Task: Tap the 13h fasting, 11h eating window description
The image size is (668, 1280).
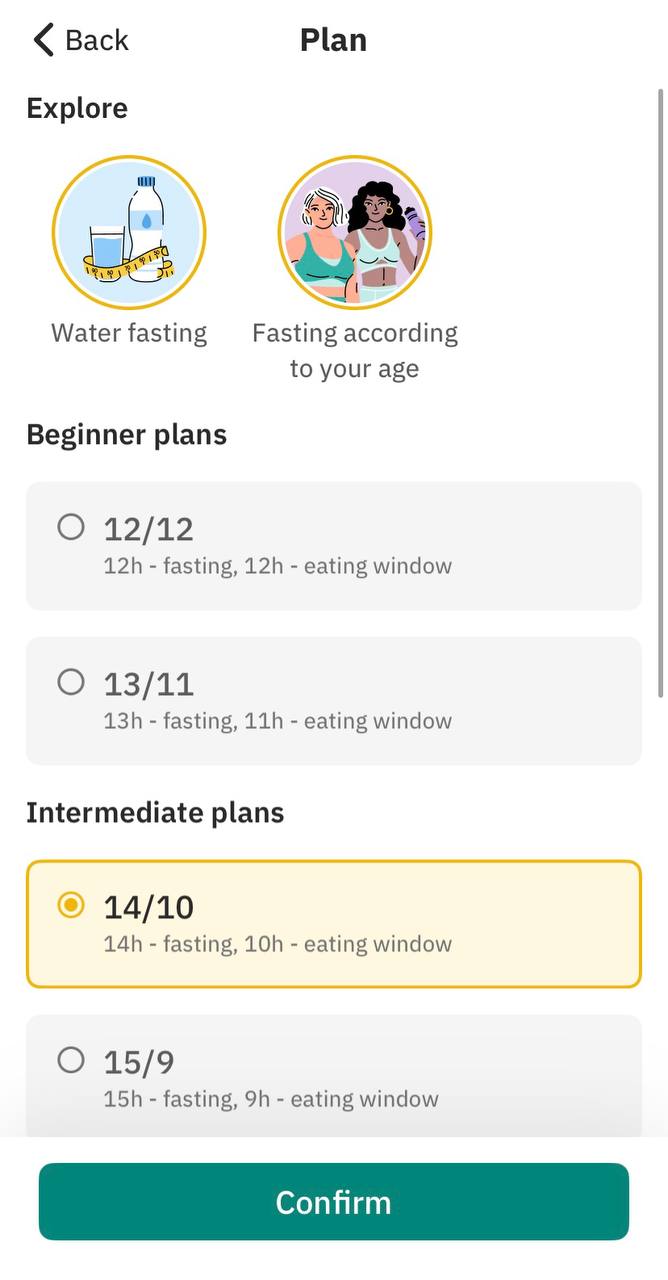Action: click(x=278, y=721)
